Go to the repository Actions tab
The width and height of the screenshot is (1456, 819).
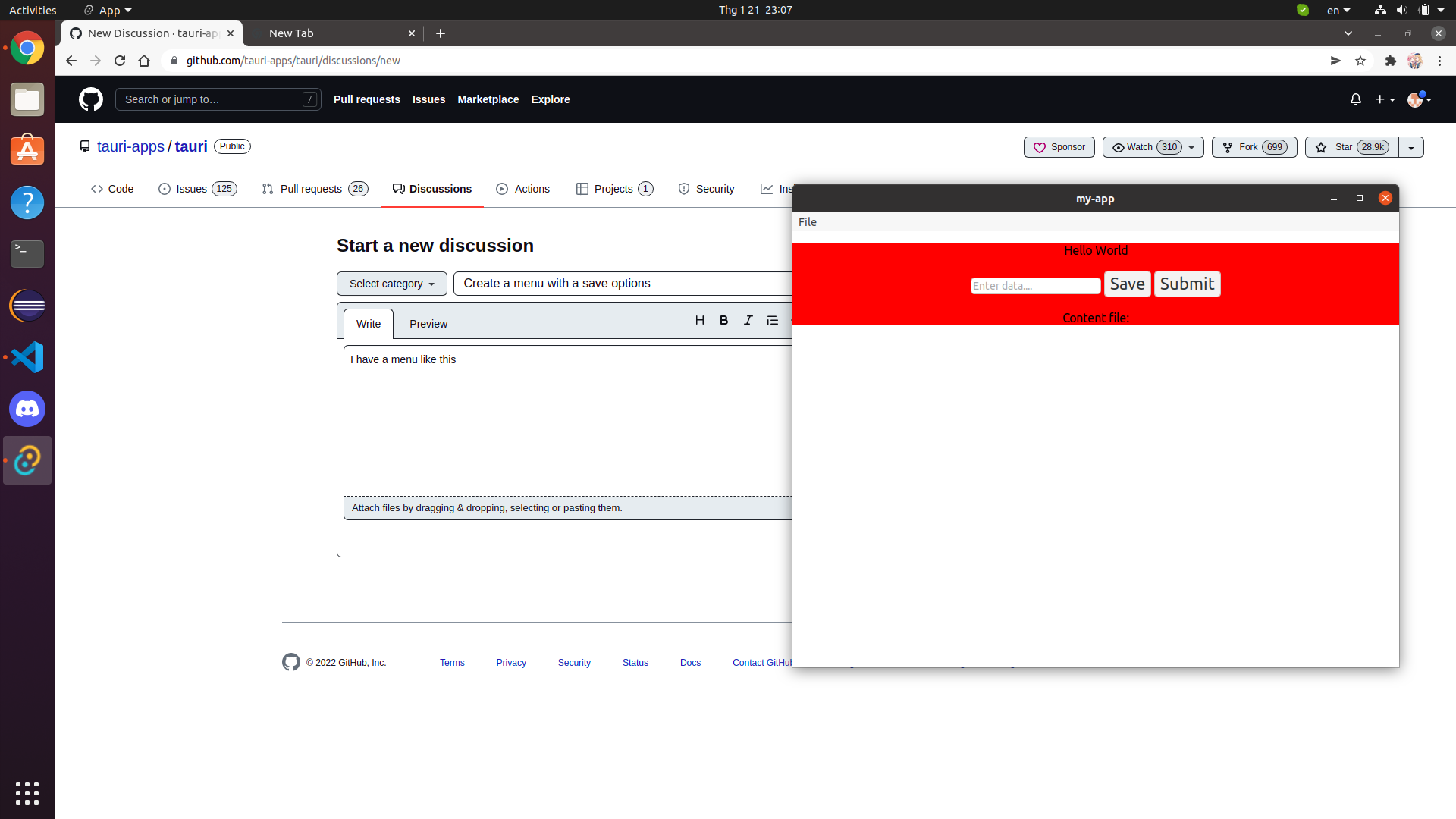[523, 189]
